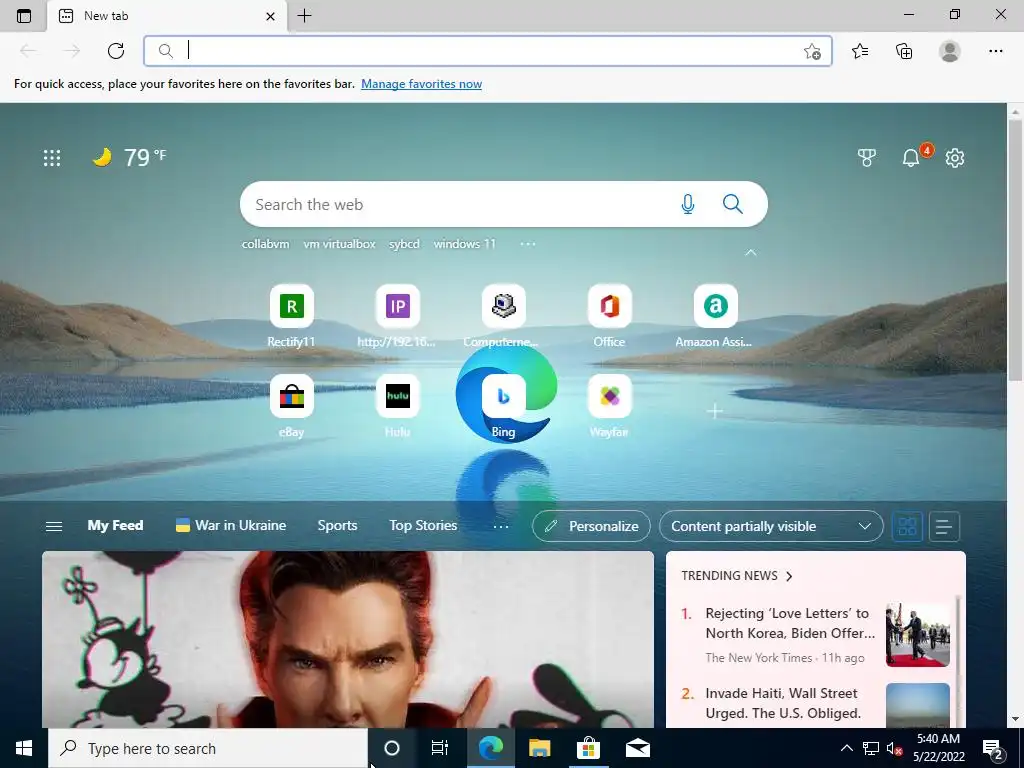Open the Collections icon

[x=904, y=51]
